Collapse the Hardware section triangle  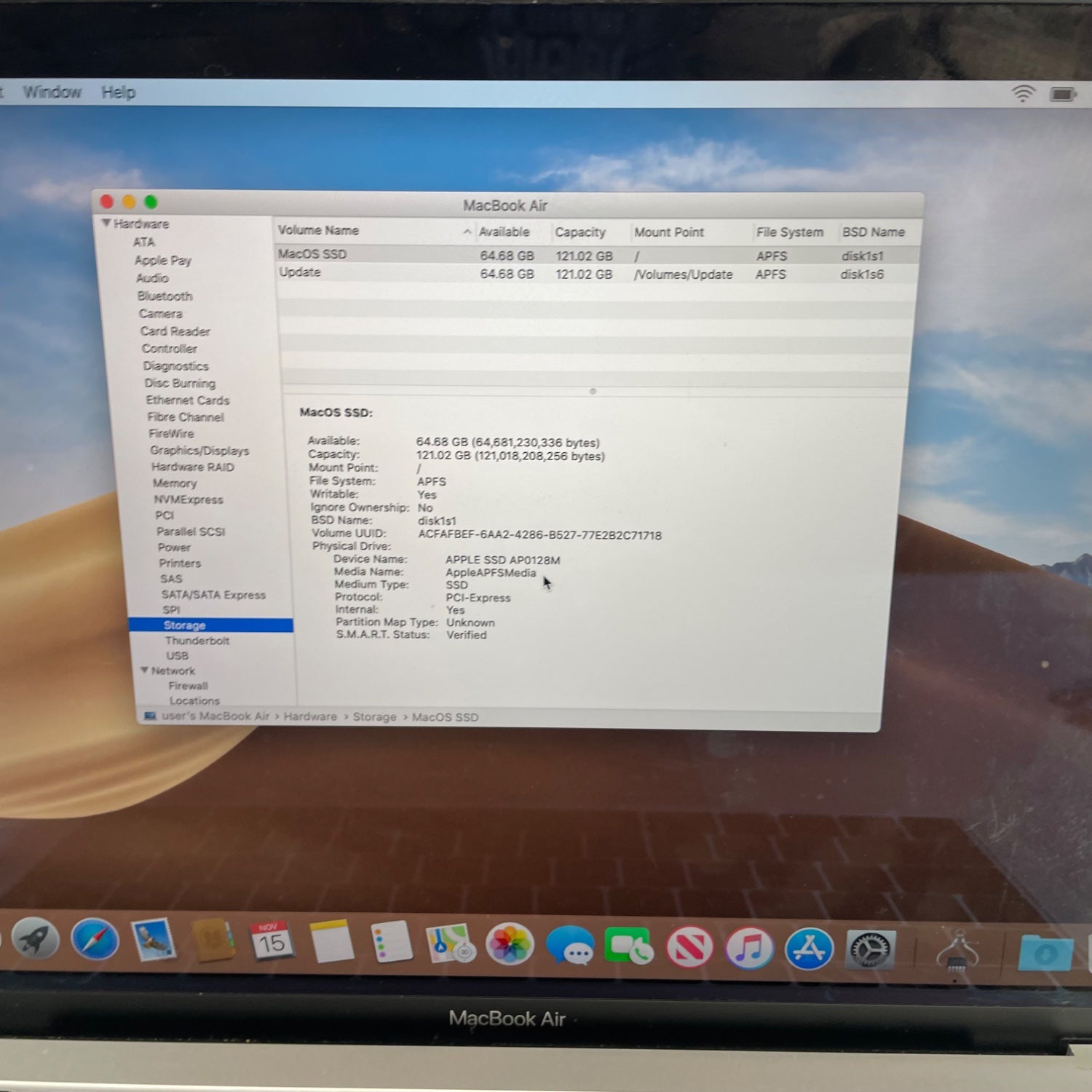[106, 223]
